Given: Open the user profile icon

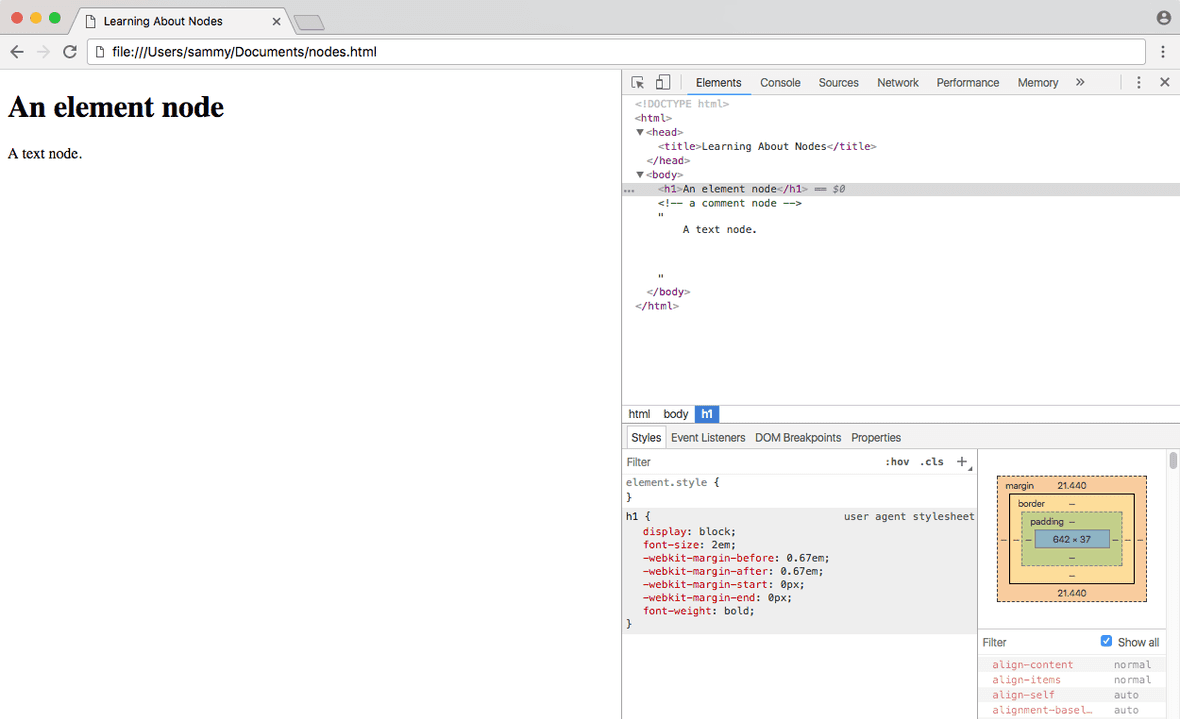Looking at the screenshot, I should pyautogui.click(x=1163, y=18).
